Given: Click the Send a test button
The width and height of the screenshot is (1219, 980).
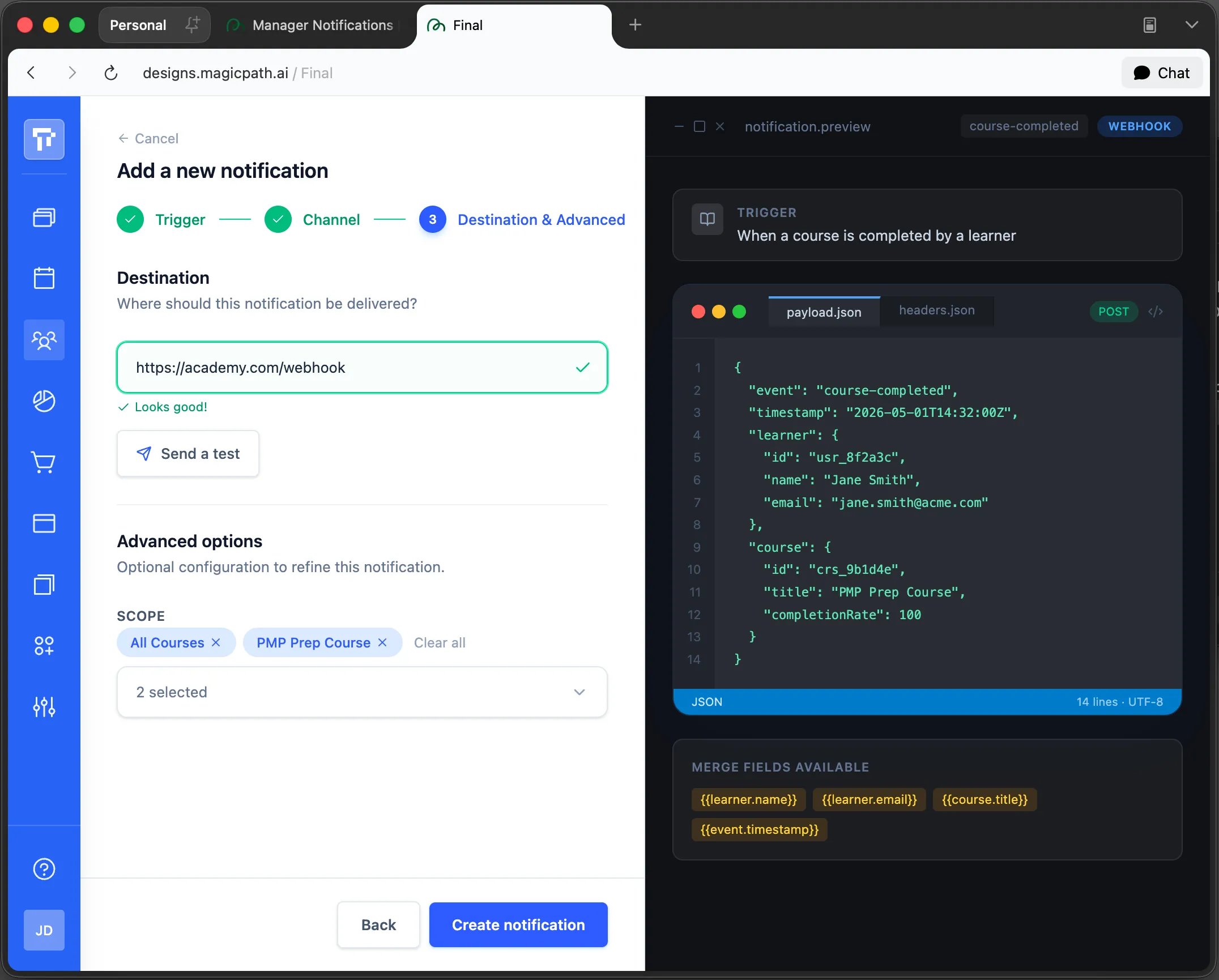Looking at the screenshot, I should (188, 454).
